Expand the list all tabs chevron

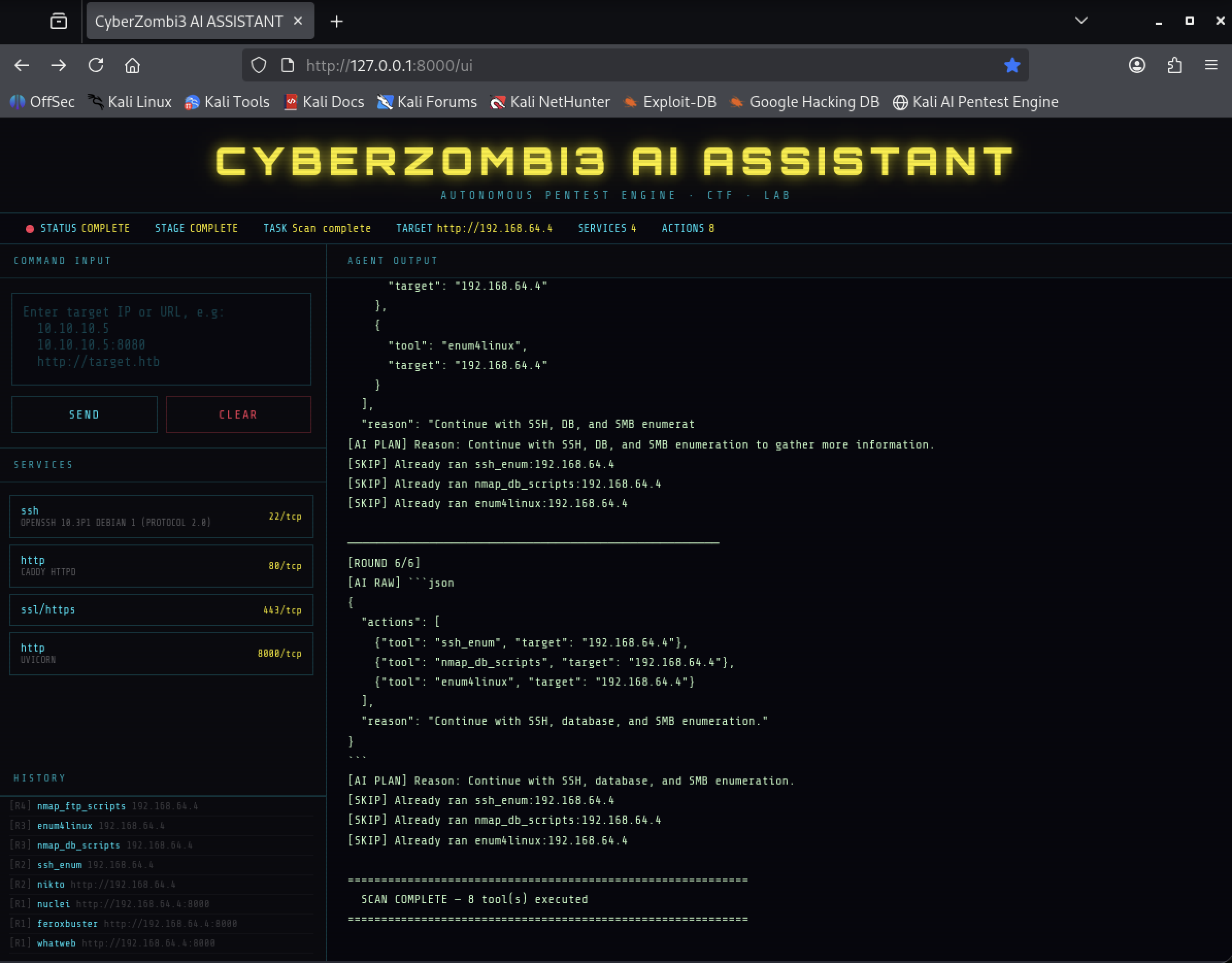pos(1081,21)
